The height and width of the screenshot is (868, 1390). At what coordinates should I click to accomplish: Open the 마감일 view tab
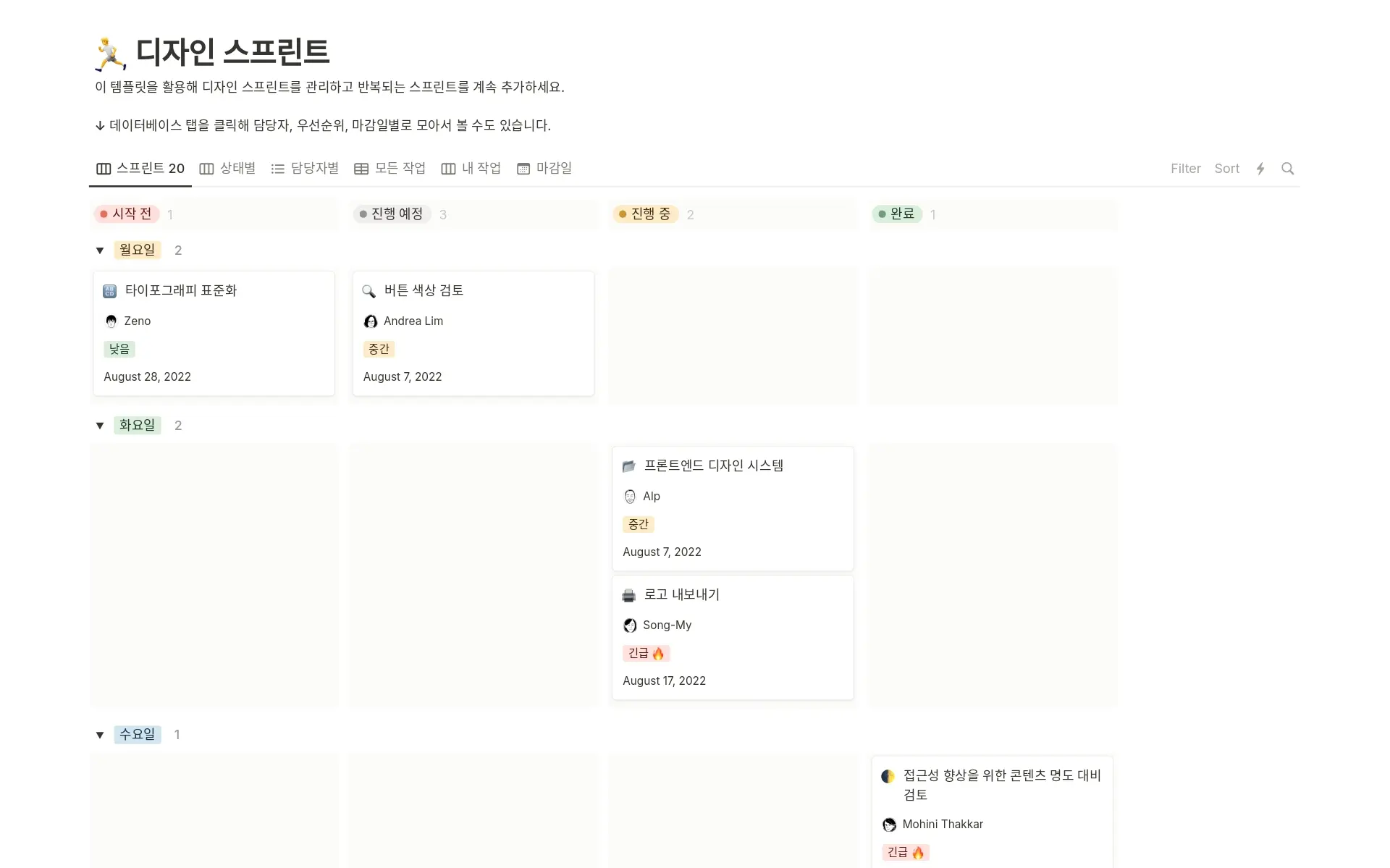[544, 168]
